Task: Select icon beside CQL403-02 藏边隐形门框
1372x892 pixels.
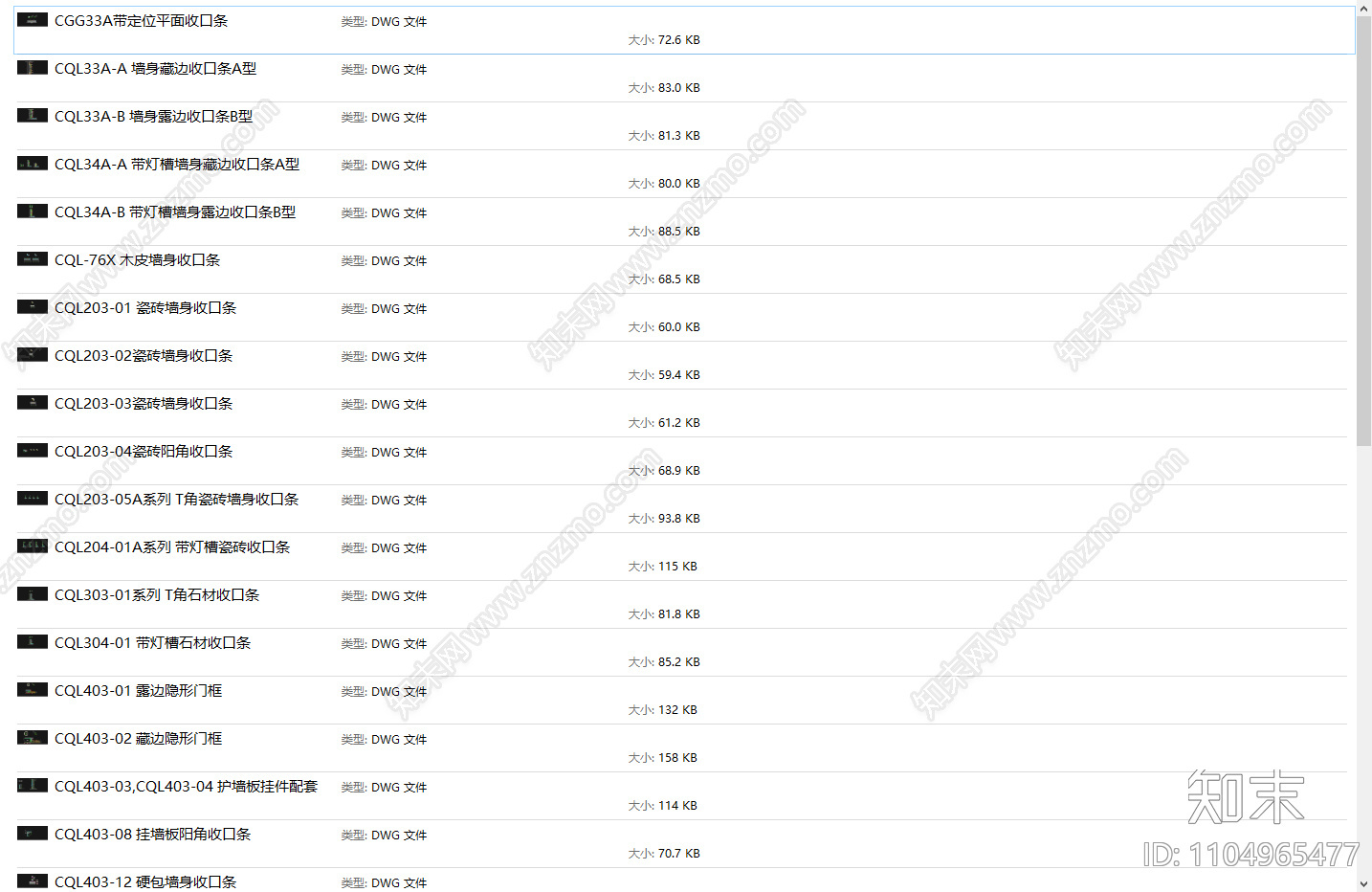Action: [33, 738]
